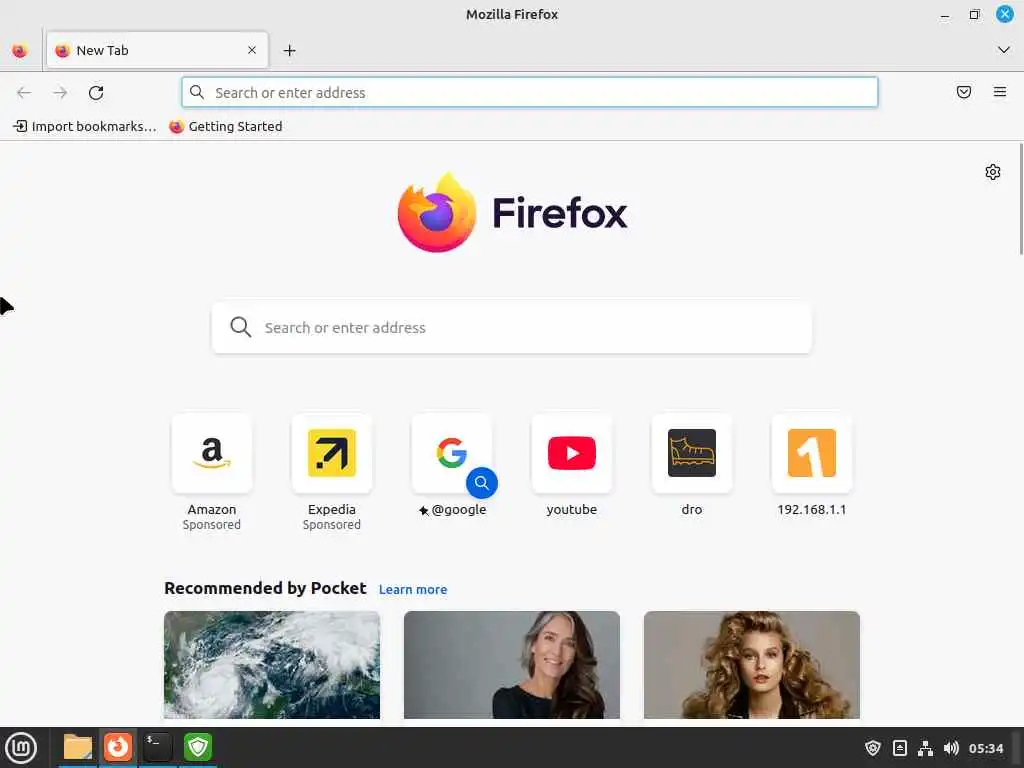
Task: Open the shield tray icon
Action: (873, 748)
